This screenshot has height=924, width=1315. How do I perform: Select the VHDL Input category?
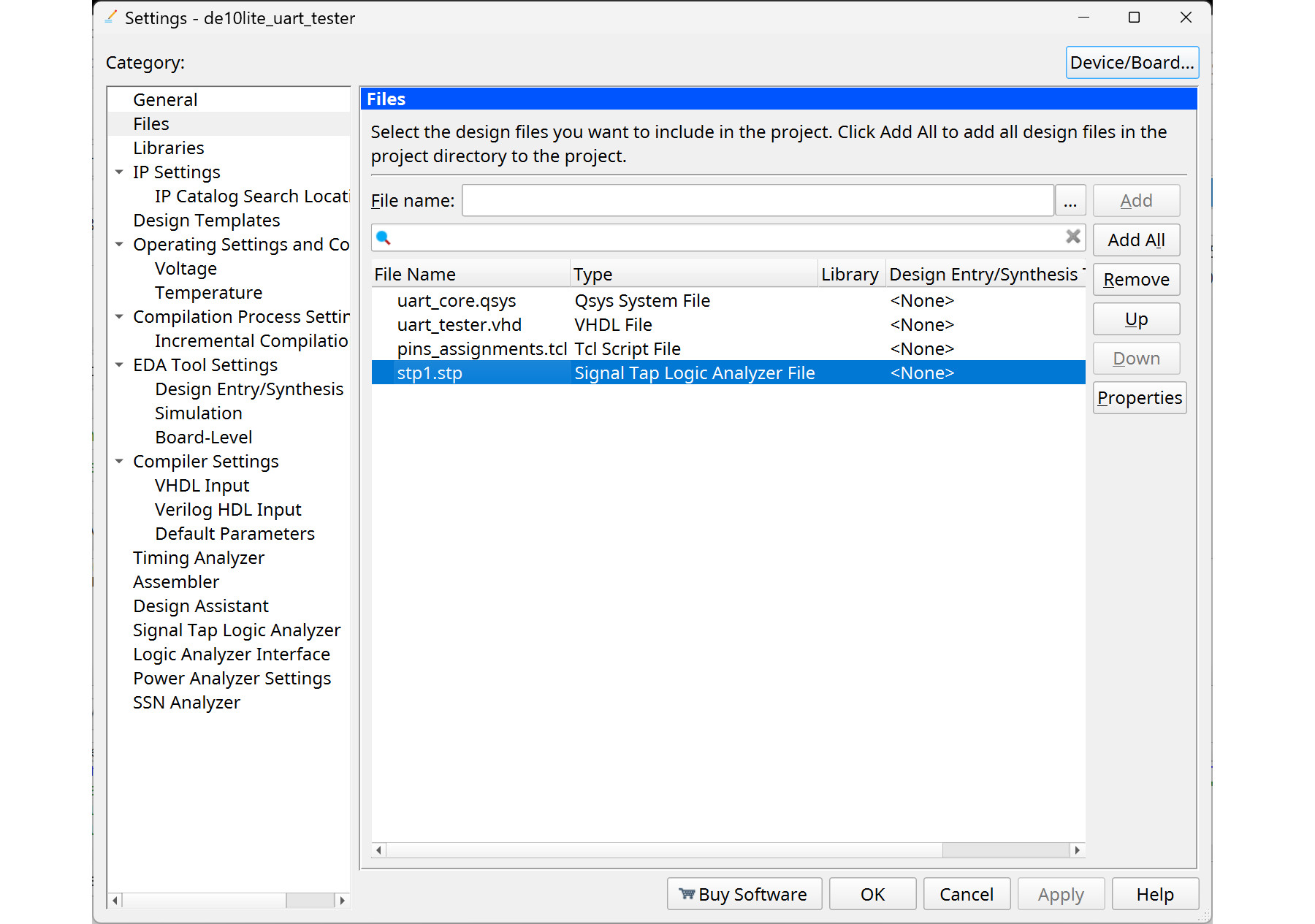point(202,486)
